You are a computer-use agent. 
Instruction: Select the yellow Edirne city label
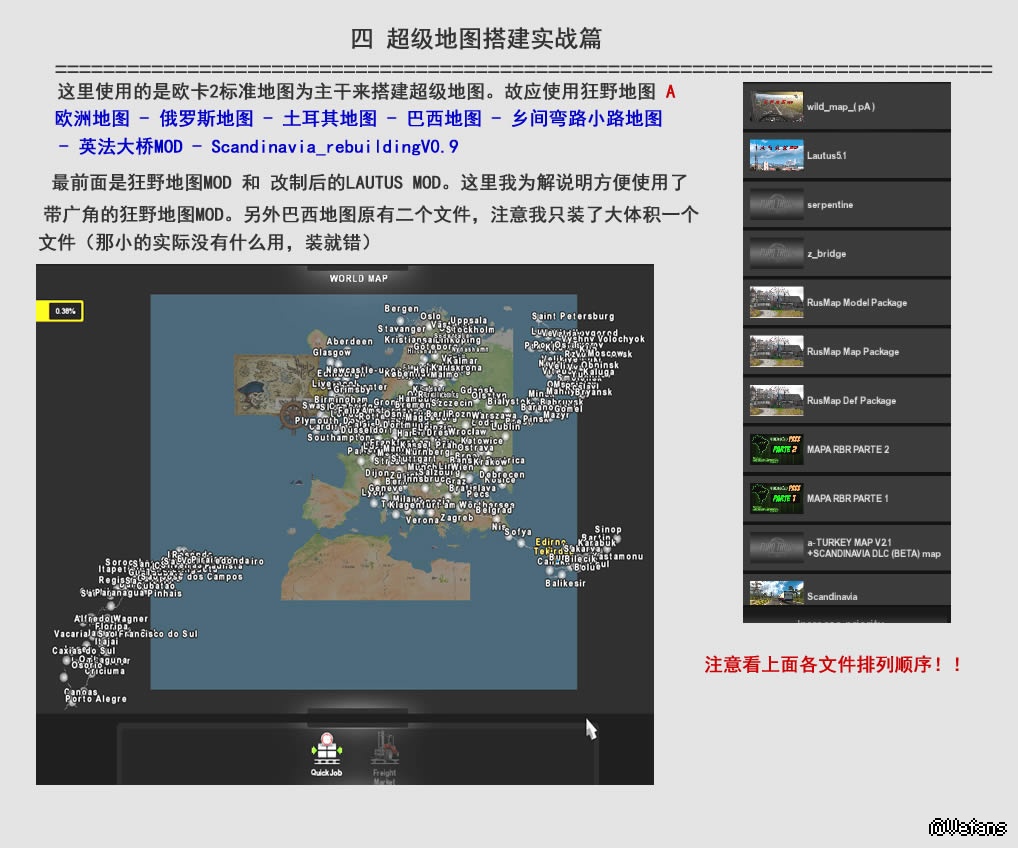click(550, 541)
